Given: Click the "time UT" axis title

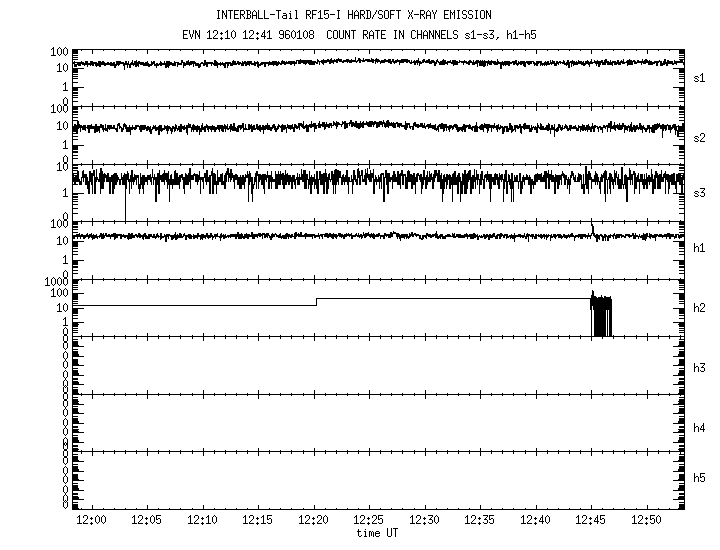Looking at the screenshot, I should point(377,533).
